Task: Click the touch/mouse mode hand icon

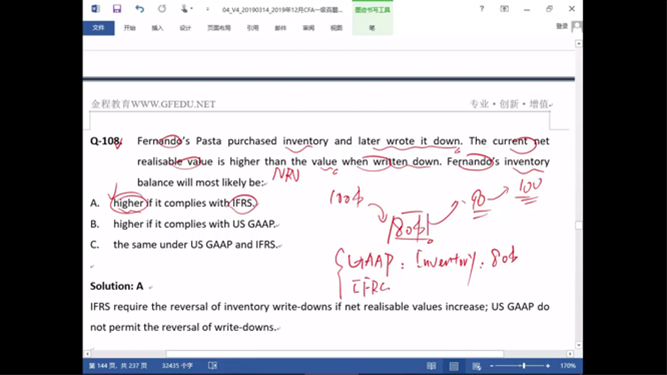Action: (184, 9)
